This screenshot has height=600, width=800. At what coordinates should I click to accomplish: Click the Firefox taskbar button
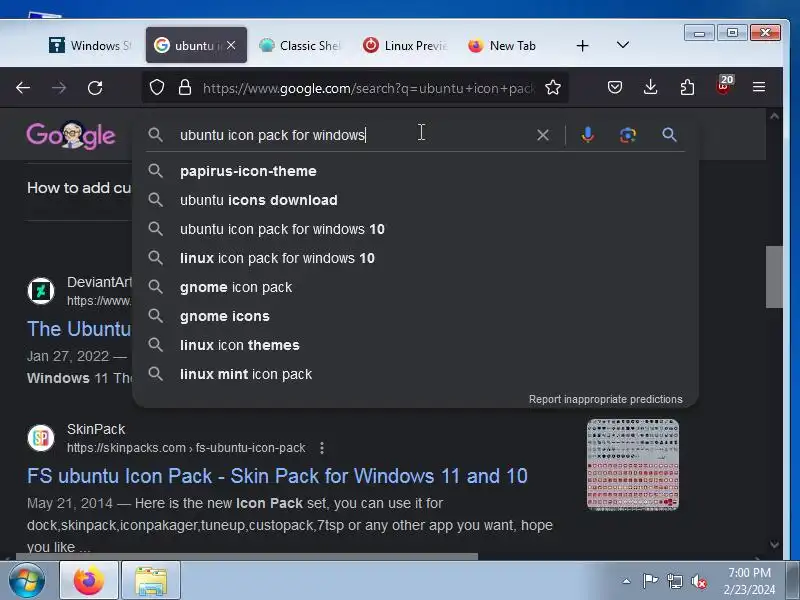(x=89, y=581)
